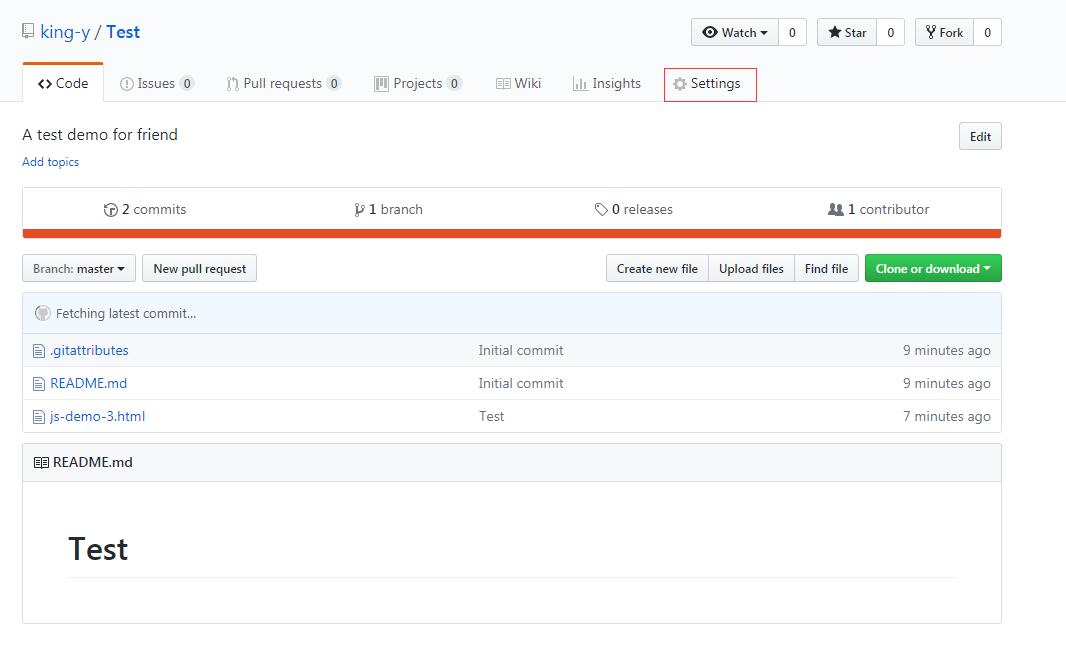Screen dimensions: 1066x669
Task: Open the king-y owner profile link
Action: pyautogui.click(x=65, y=32)
